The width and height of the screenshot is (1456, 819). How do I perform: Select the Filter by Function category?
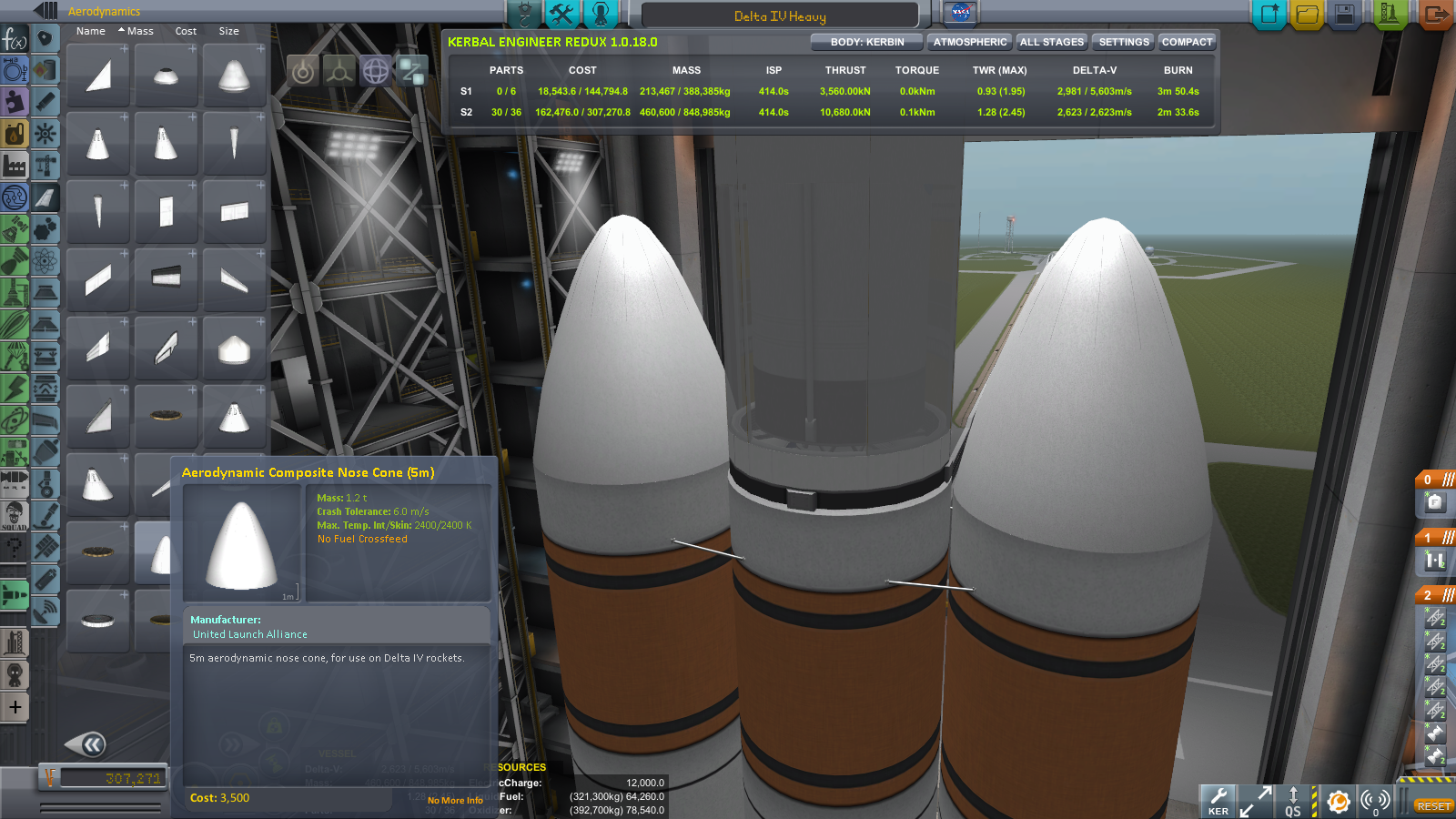point(14,39)
